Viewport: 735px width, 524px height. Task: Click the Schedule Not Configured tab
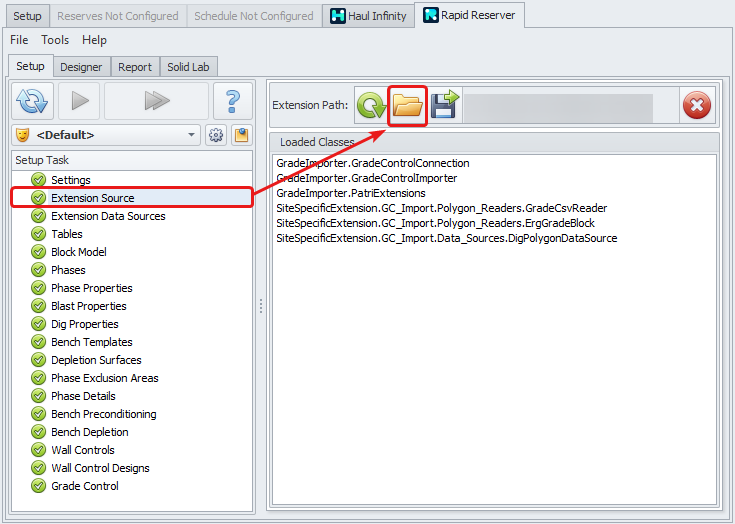click(x=254, y=16)
